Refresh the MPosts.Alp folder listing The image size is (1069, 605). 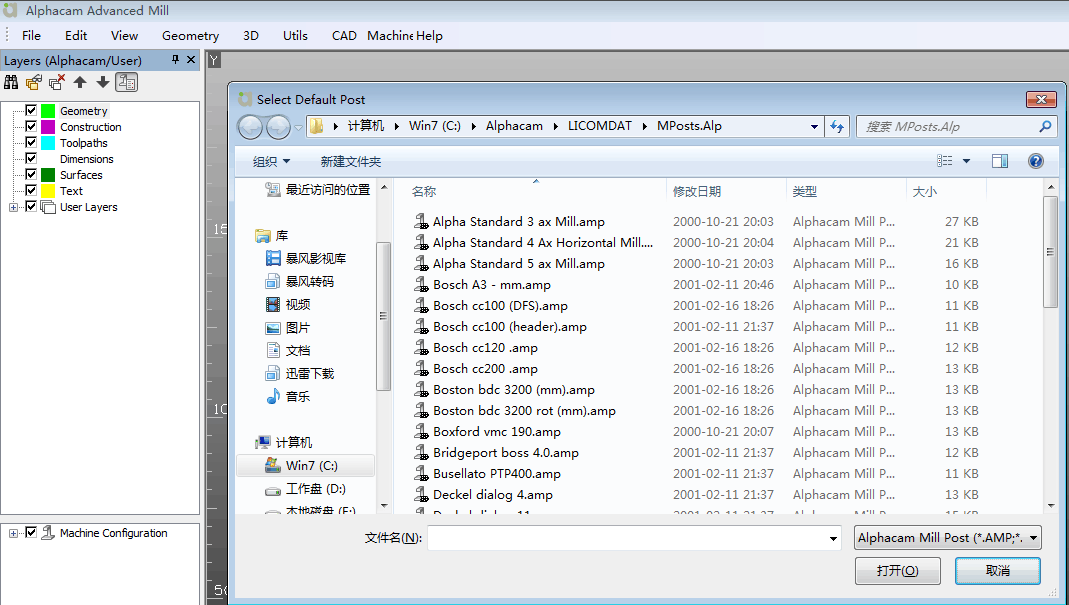pyautogui.click(x=837, y=126)
